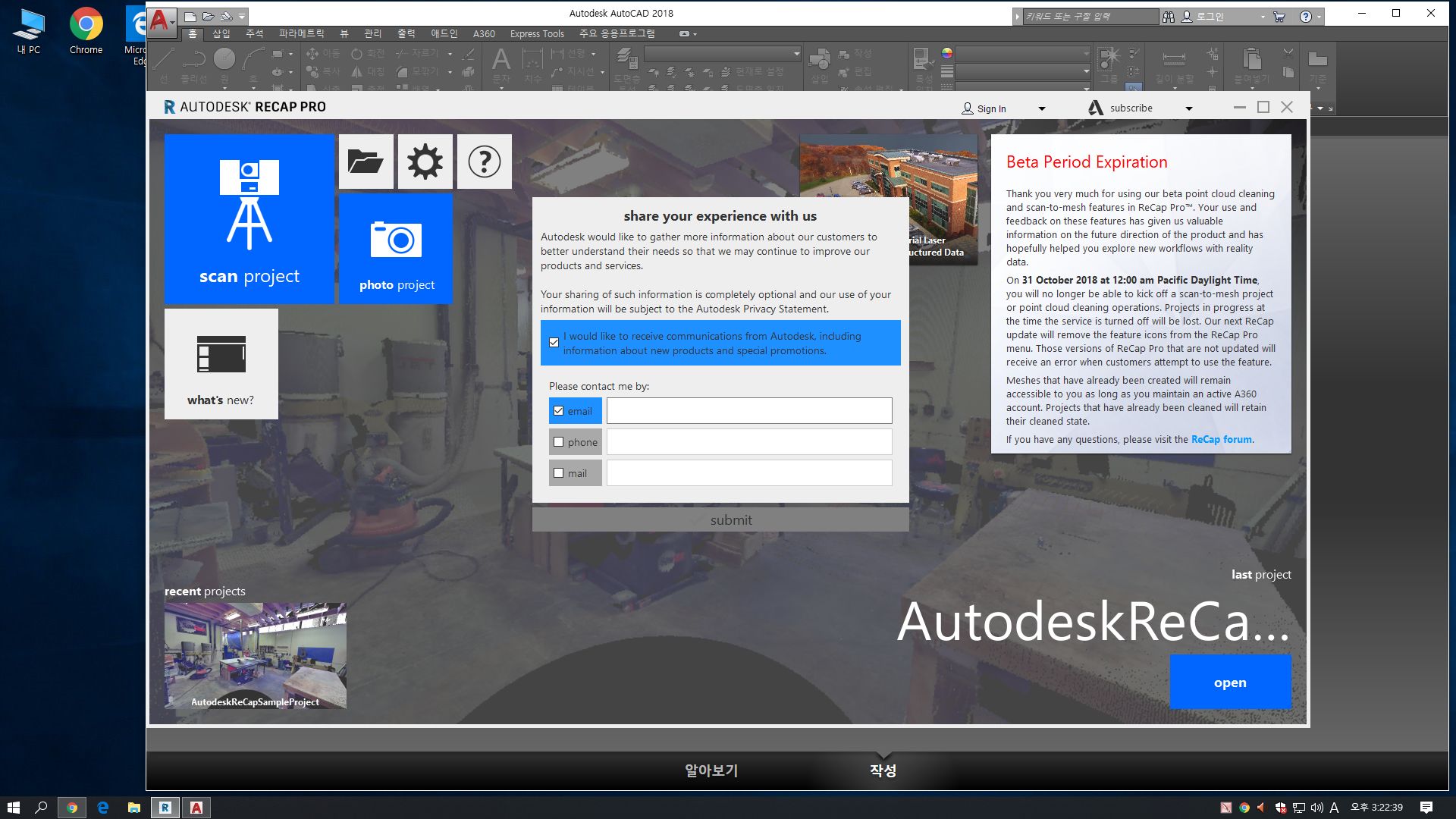Select the AutoCAD Copy (복사) tool
Image resolution: width=1456 pixels, height=819 pixels.
[323, 71]
